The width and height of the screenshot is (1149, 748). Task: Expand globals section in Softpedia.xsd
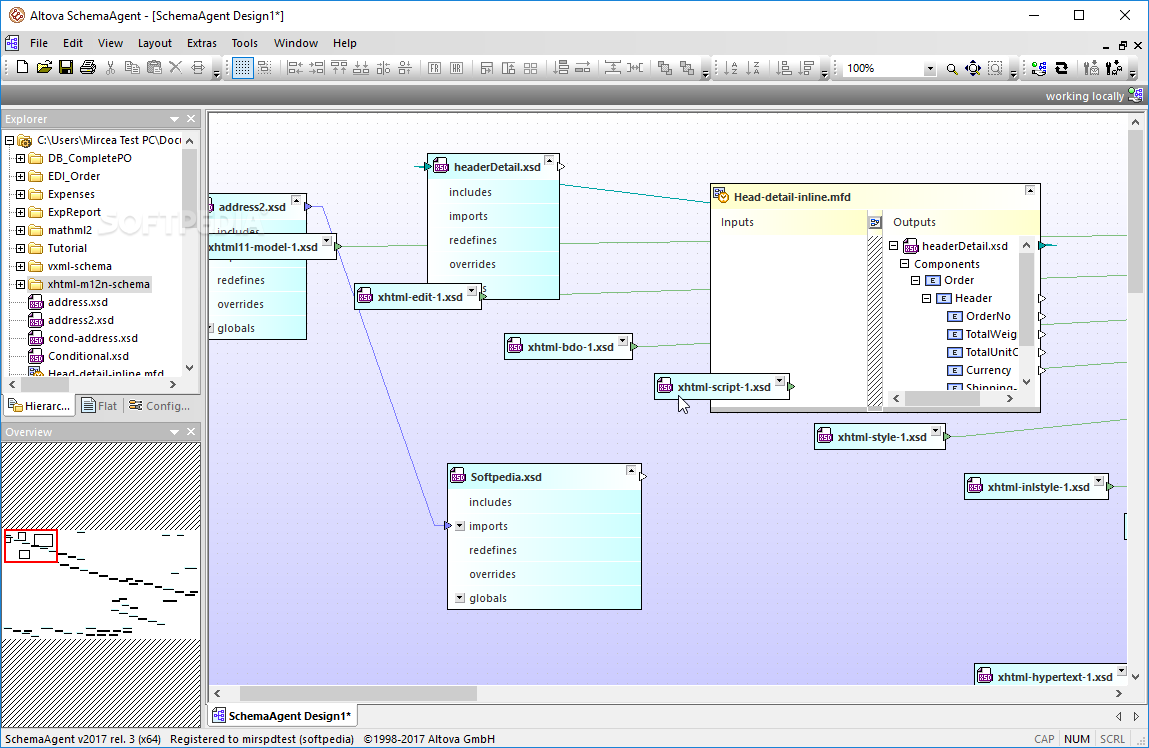(459, 598)
